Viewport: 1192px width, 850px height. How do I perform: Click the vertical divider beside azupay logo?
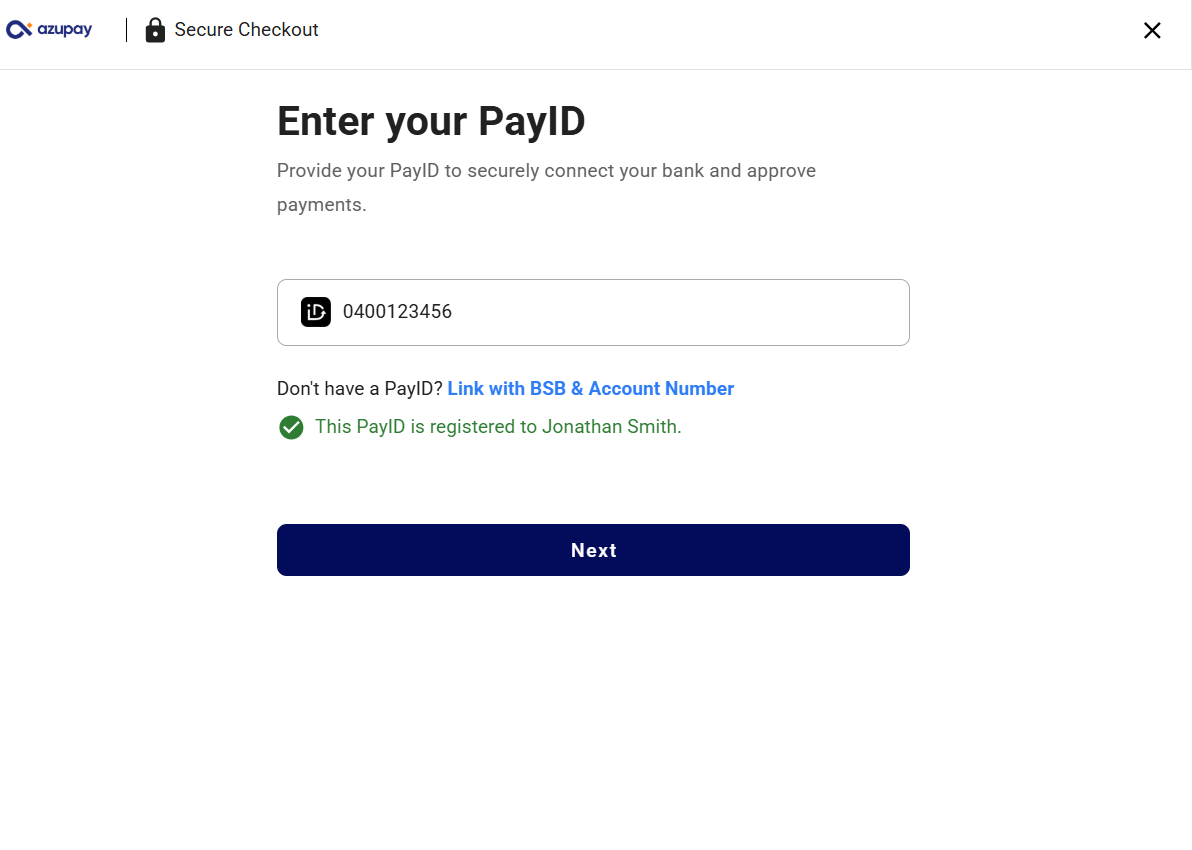tap(126, 30)
